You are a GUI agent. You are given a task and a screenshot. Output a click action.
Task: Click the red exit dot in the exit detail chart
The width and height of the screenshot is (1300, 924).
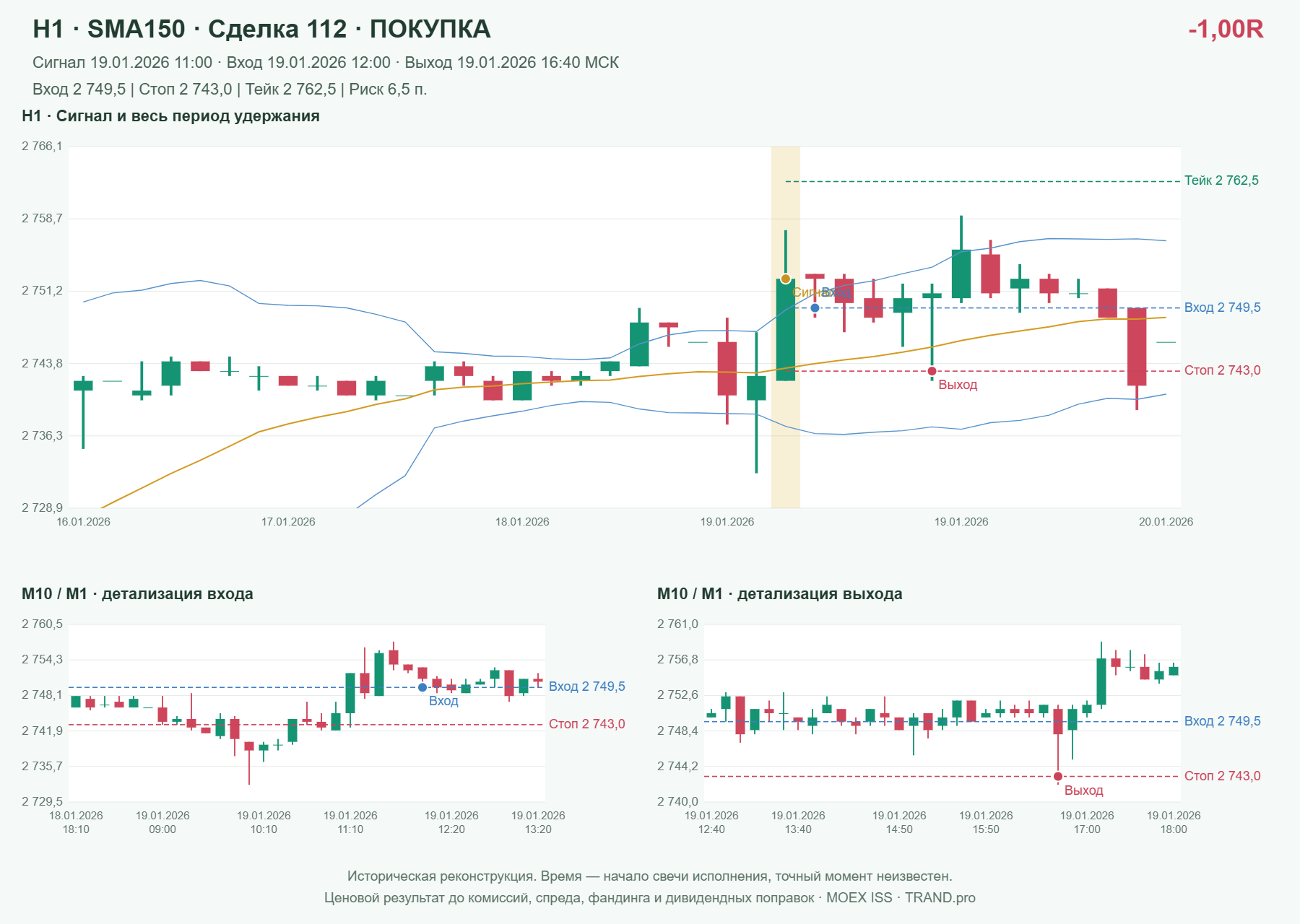point(1058,777)
